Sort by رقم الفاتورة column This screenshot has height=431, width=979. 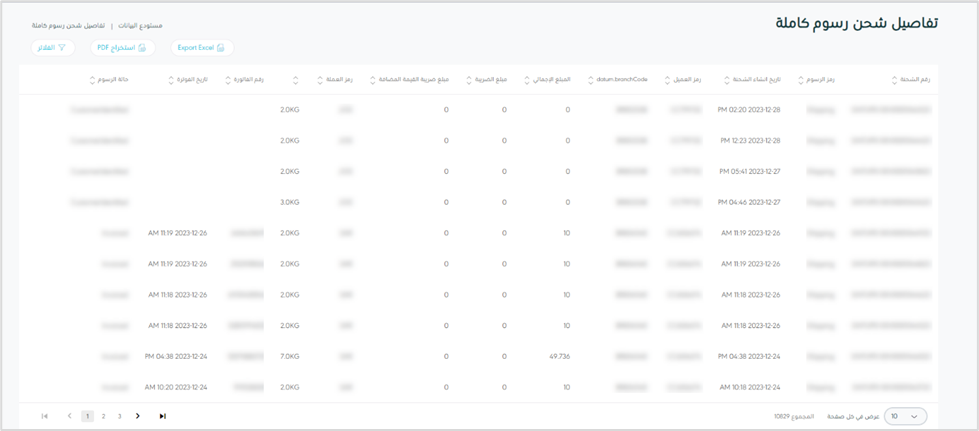pos(233,79)
